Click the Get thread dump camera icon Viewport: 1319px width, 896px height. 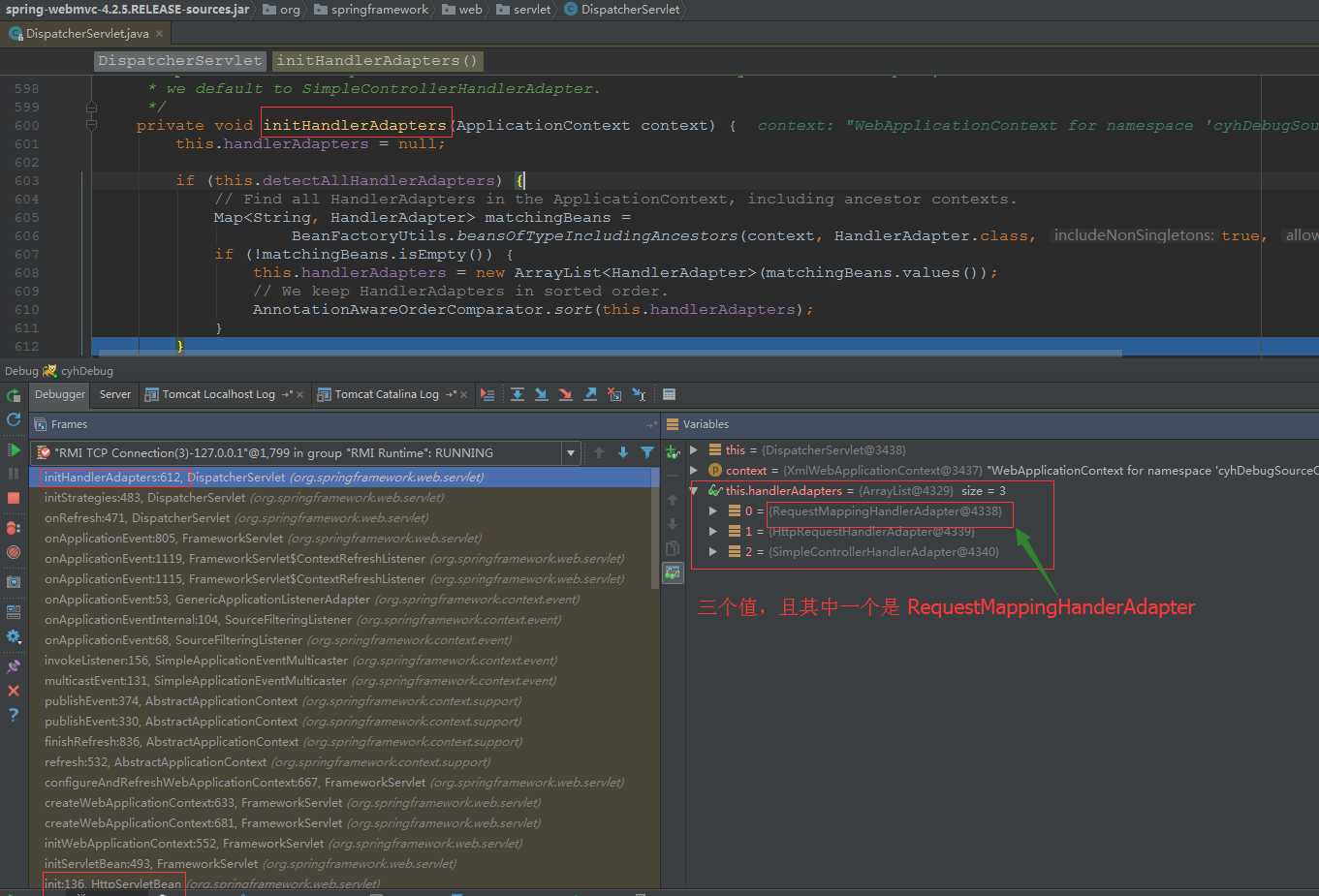(14, 582)
